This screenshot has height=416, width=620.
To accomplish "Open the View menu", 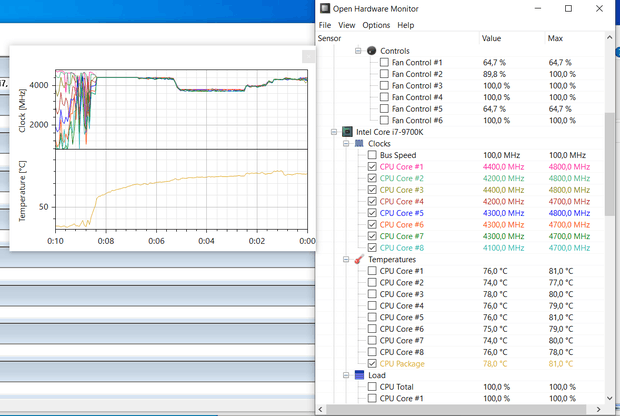I will pos(346,25).
